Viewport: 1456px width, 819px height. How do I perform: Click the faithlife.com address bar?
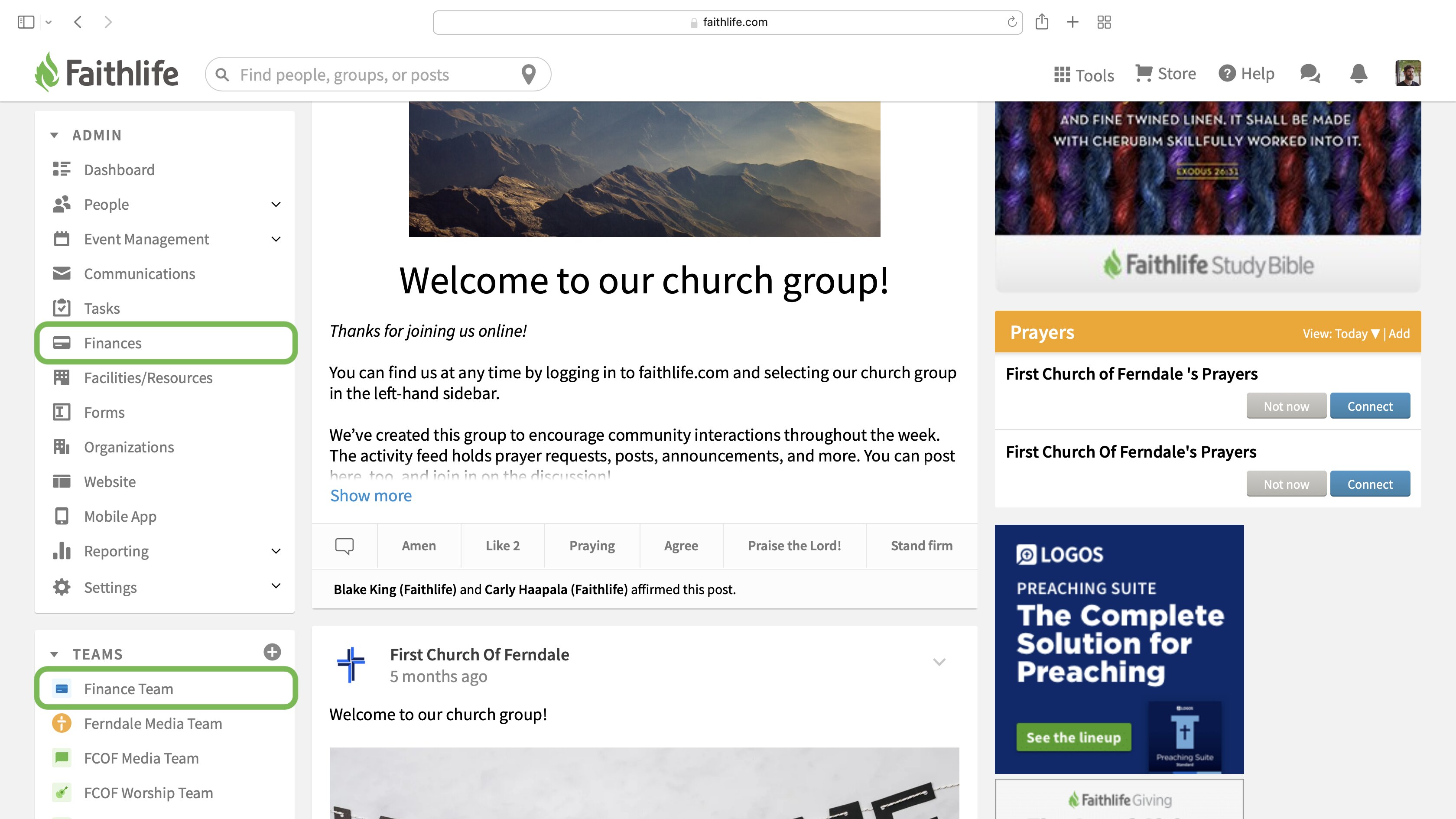click(x=728, y=22)
